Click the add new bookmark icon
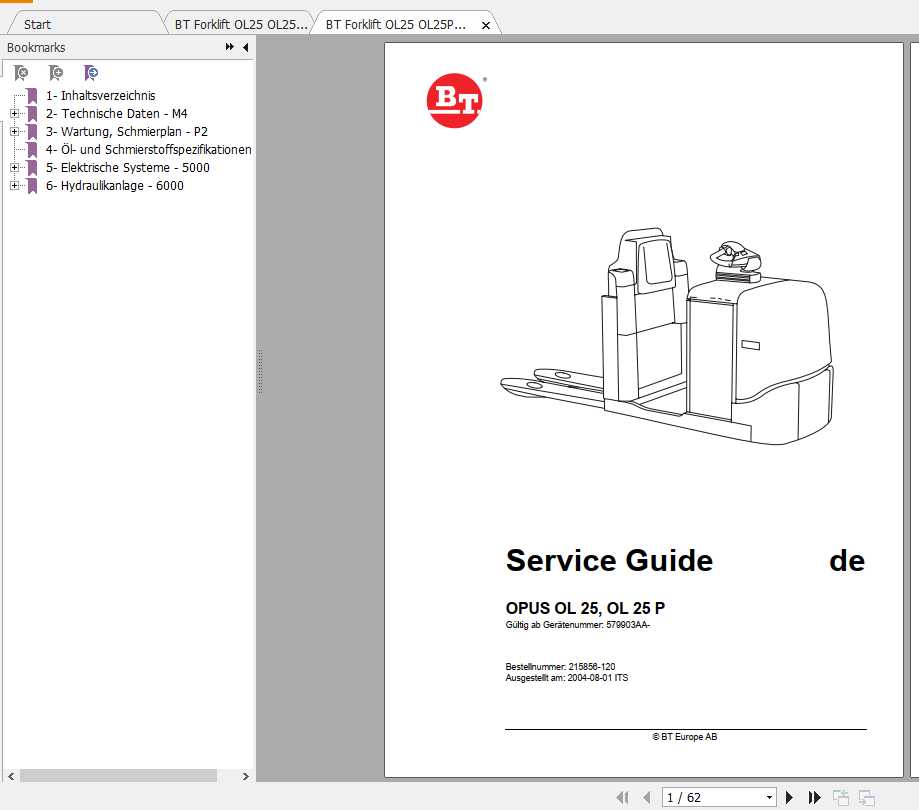The image size is (919, 810). click(x=56, y=73)
